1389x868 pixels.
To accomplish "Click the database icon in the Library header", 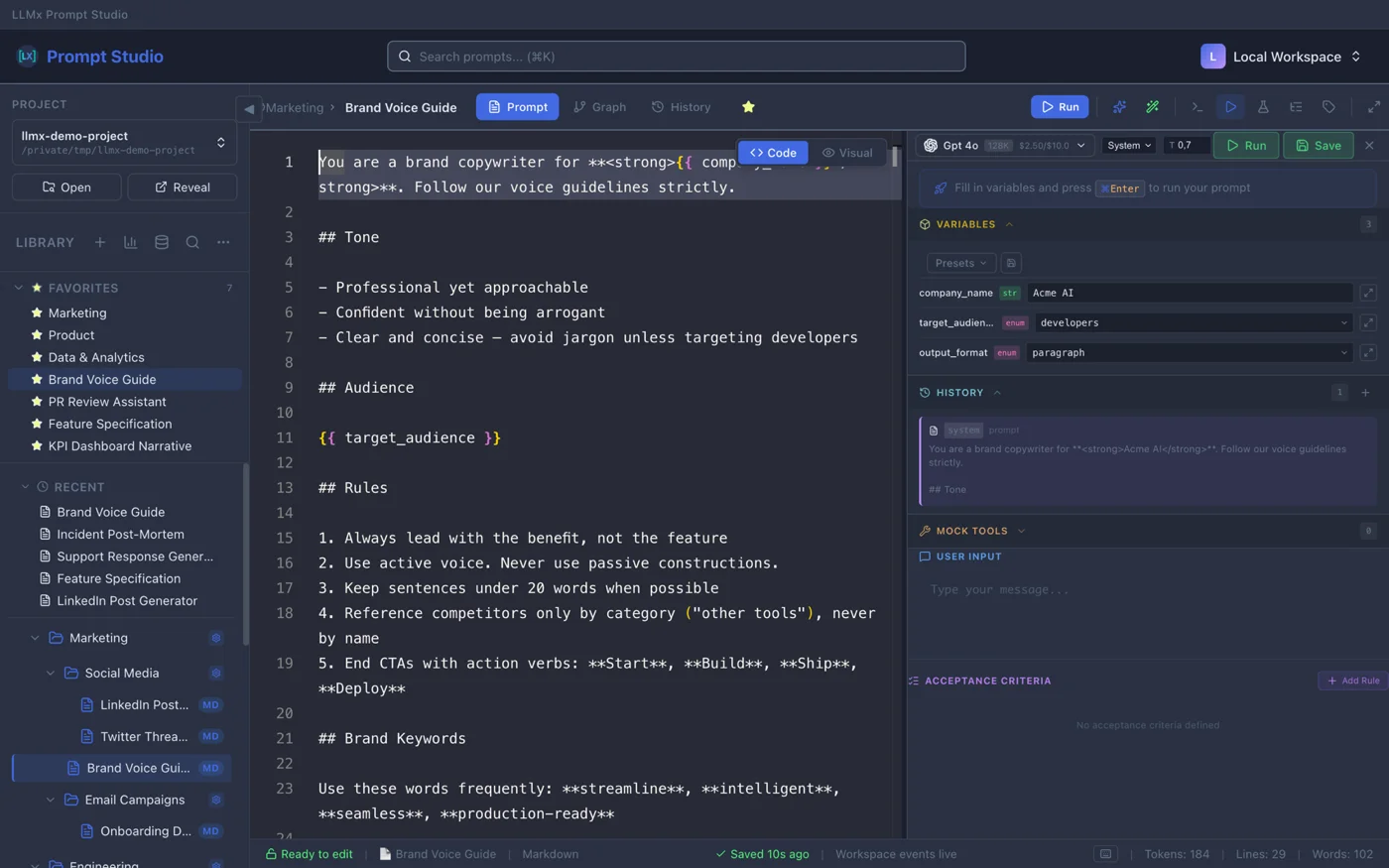I will (x=161, y=242).
